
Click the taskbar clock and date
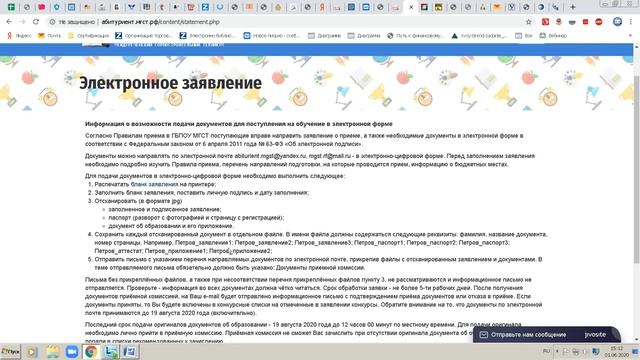pos(617,352)
